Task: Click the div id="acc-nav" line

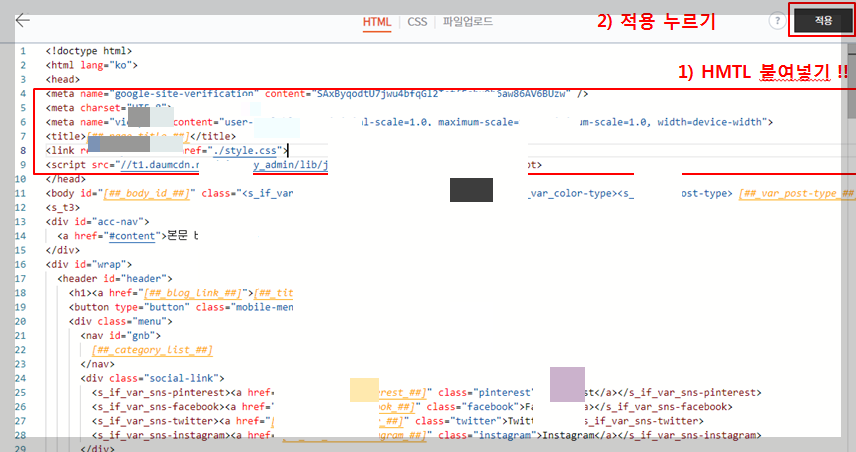Action: (x=98, y=222)
